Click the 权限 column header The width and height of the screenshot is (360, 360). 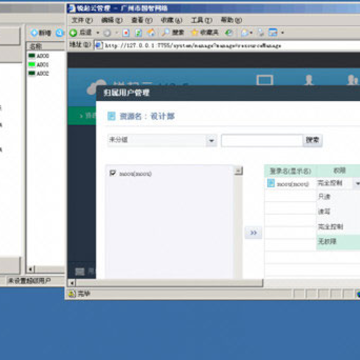click(x=339, y=171)
